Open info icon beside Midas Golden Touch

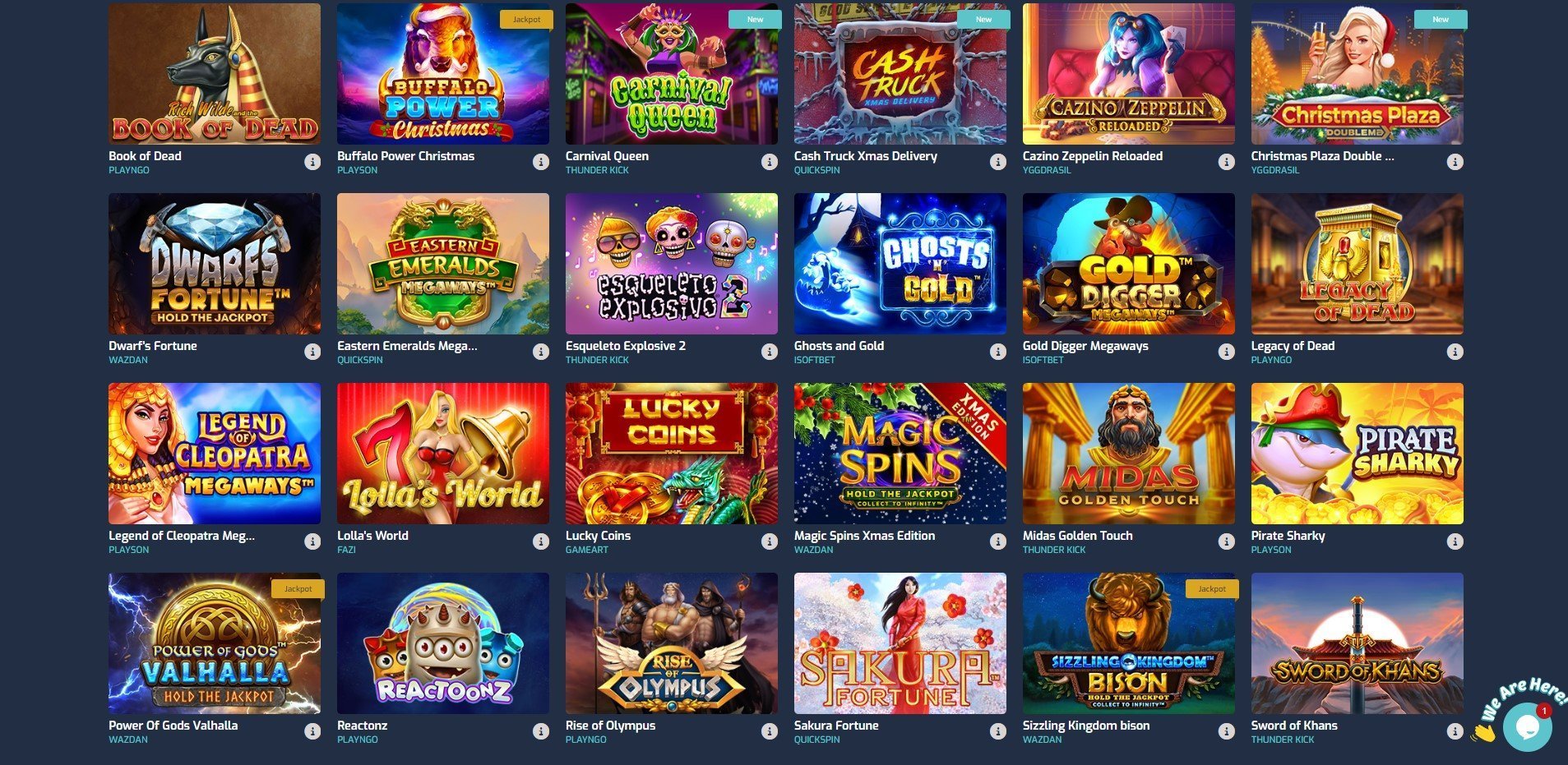click(x=1227, y=541)
